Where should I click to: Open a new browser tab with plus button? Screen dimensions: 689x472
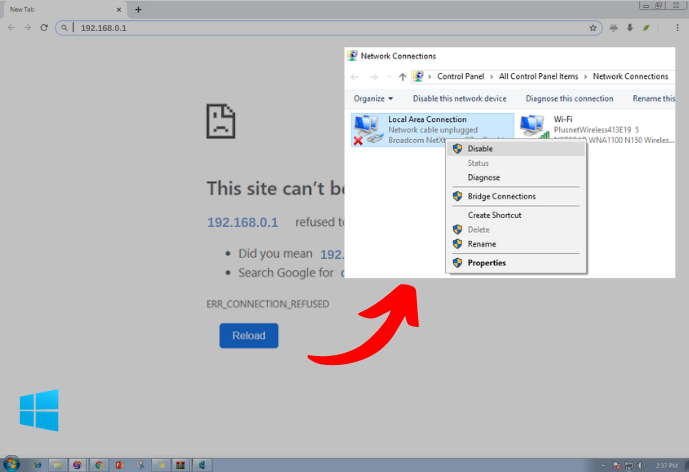pos(138,9)
